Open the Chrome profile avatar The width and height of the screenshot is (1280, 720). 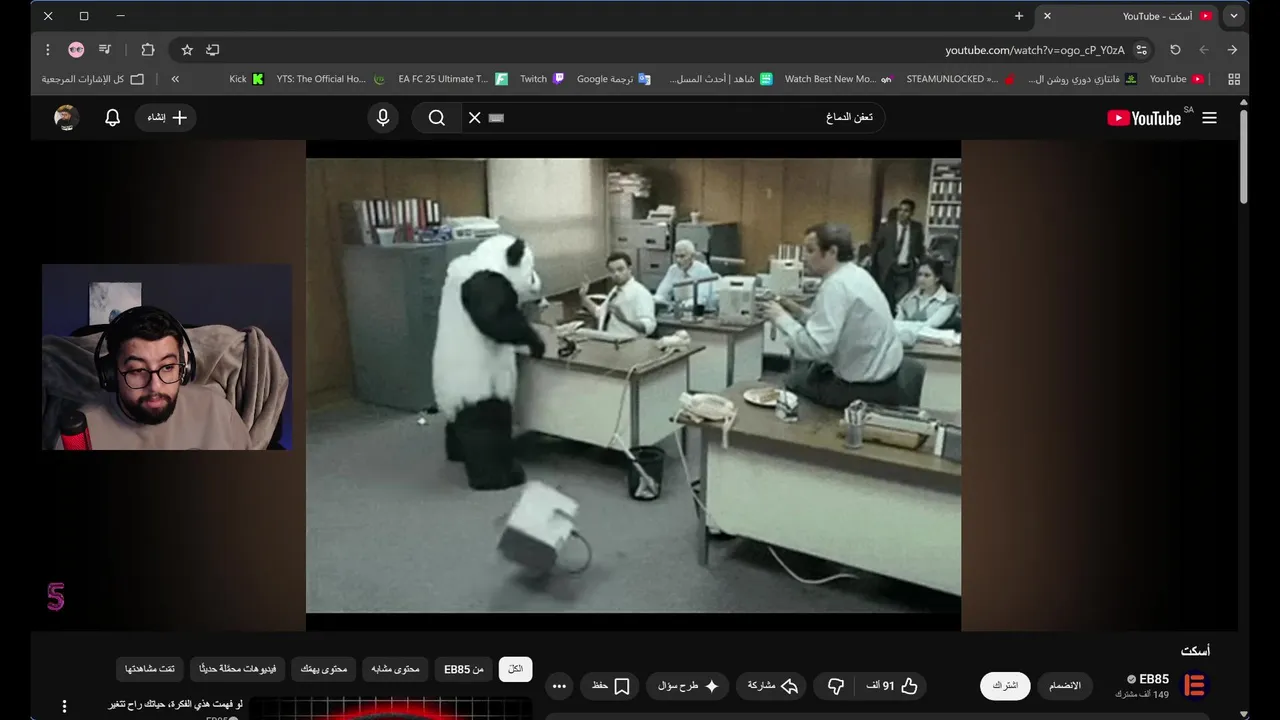76,50
